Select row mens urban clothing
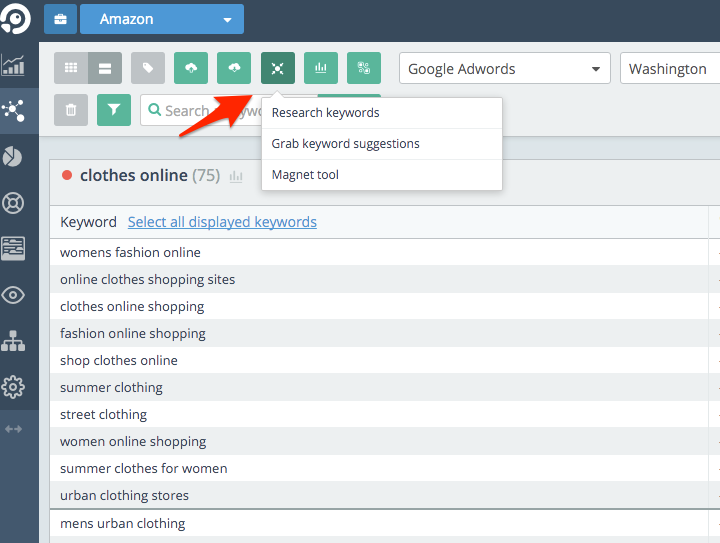Viewport: 720px width, 543px height. (x=379, y=524)
